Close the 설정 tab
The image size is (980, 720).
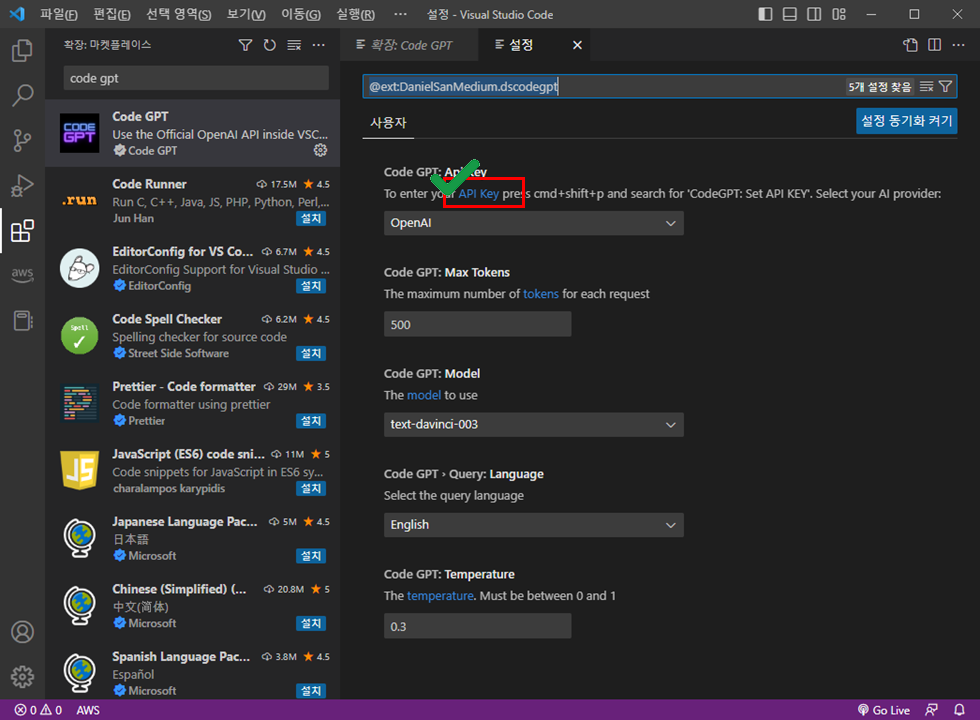(x=578, y=45)
